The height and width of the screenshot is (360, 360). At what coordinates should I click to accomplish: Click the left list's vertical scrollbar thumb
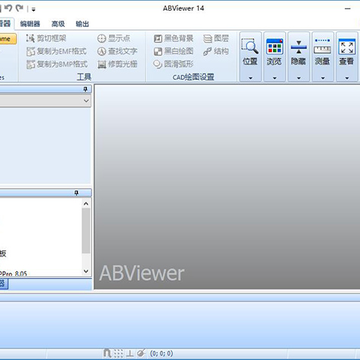[x=86, y=231]
